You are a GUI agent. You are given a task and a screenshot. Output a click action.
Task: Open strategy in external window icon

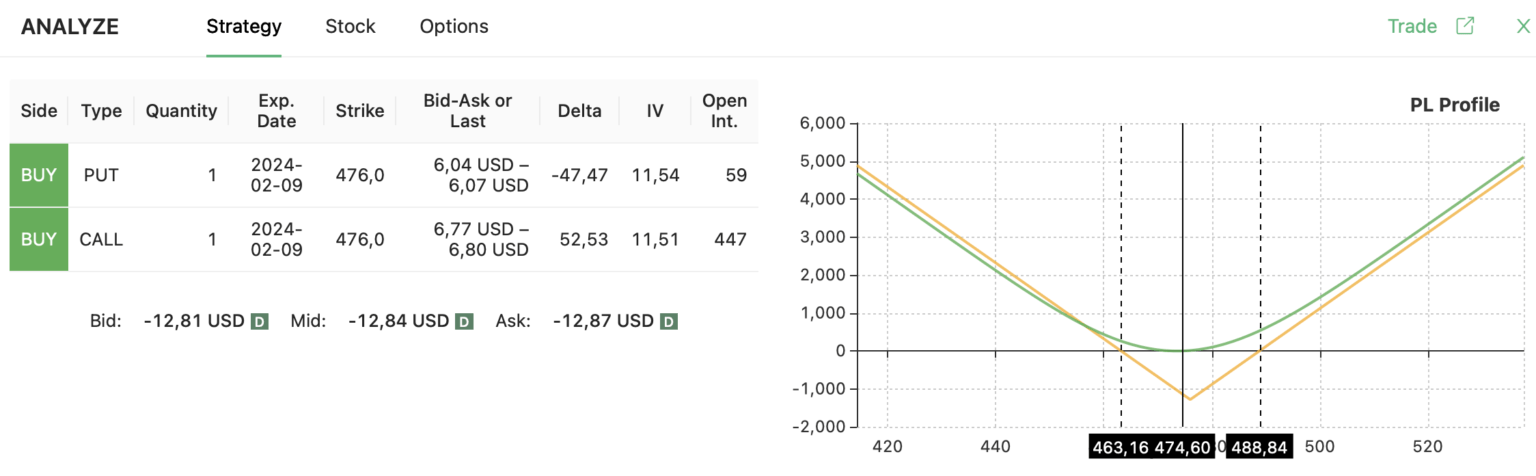[1465, 27]
